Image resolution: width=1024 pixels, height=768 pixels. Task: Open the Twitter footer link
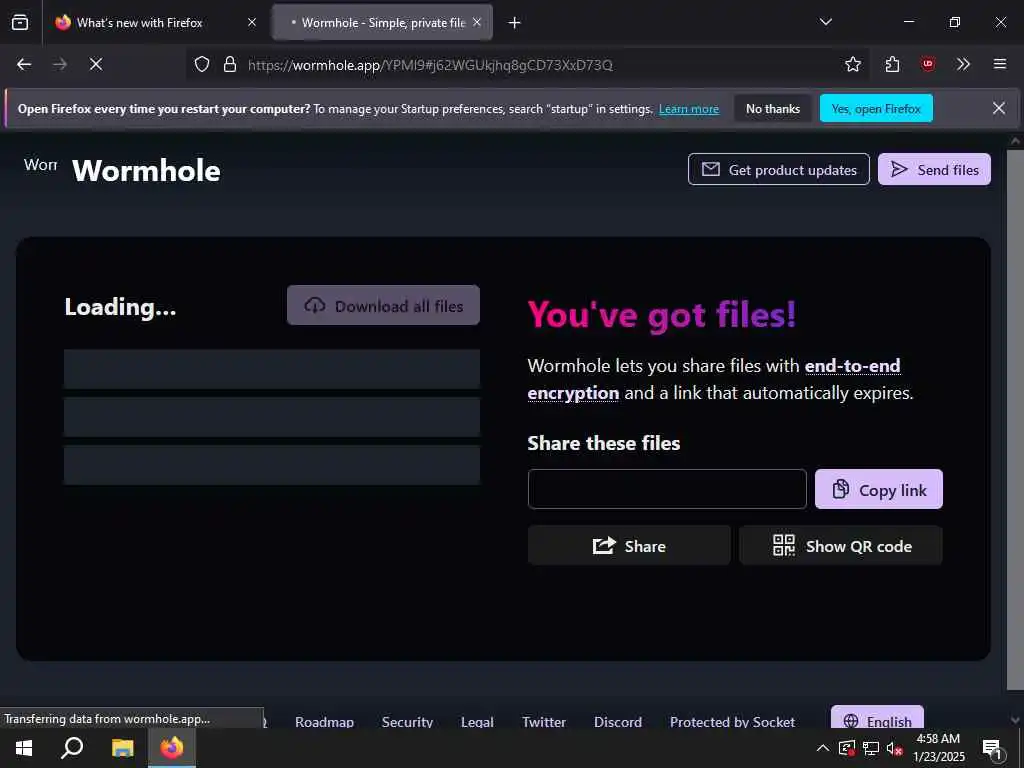[x=544, y=722]
